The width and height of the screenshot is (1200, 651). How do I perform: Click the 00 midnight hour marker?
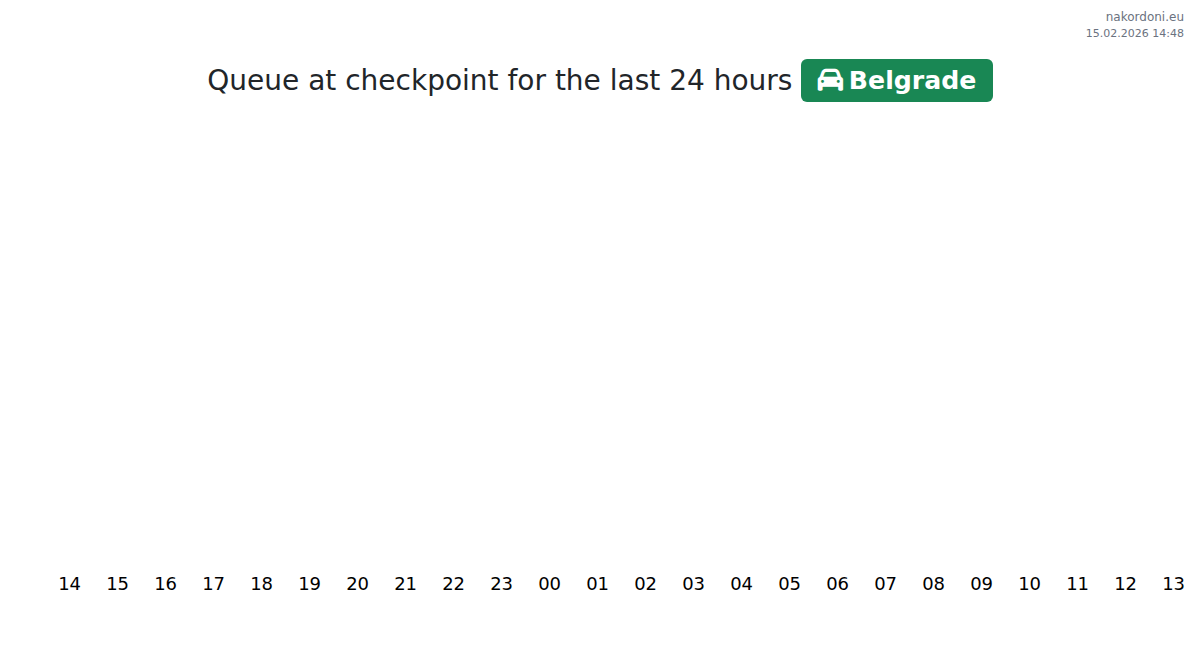[x=549, y=584]
